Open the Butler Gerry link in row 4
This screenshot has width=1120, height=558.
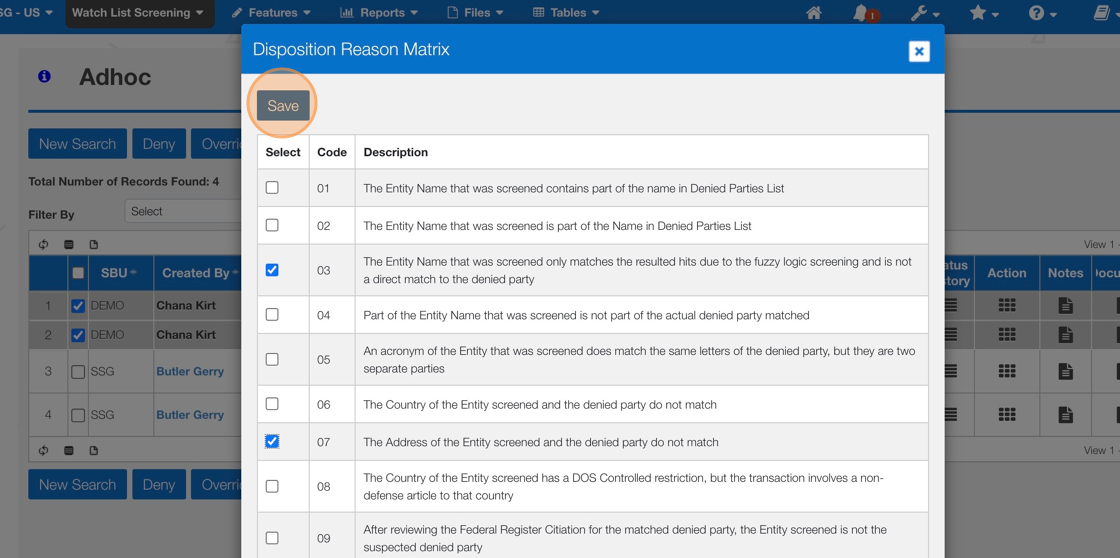pyautogui.click(x=190, y=415)
